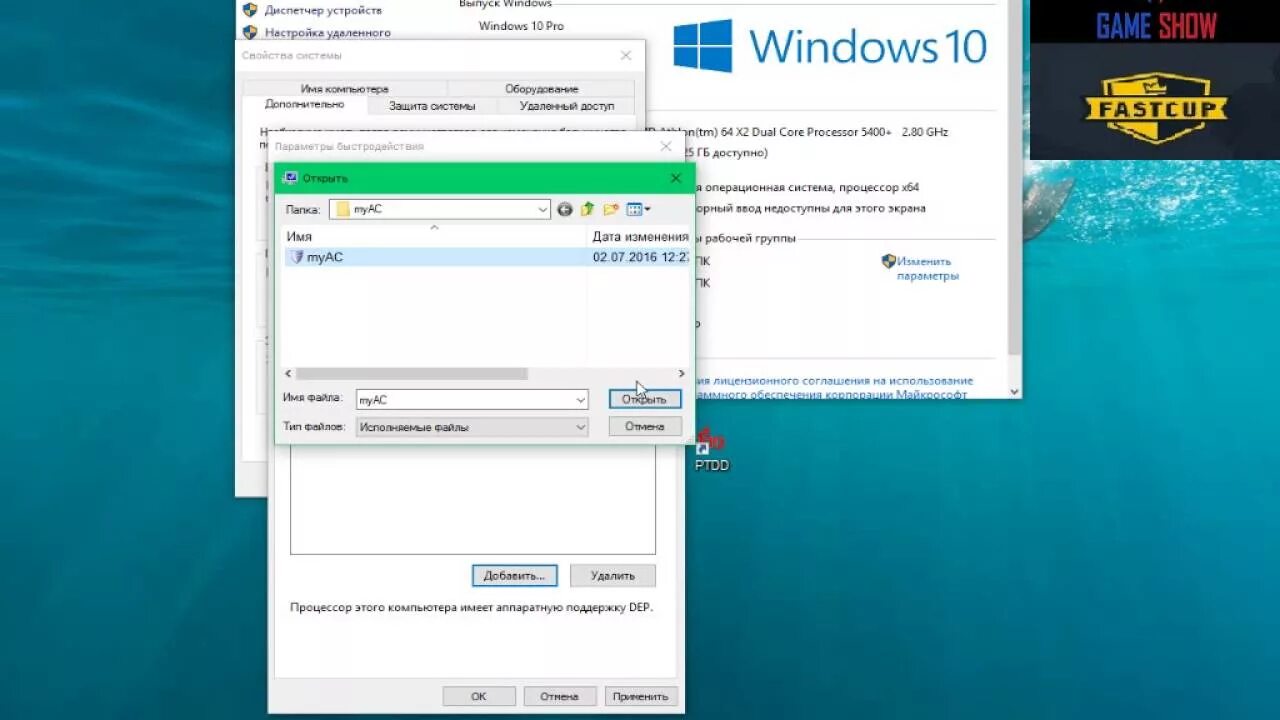Create a new folder in Open dialog

coord(611,209)
